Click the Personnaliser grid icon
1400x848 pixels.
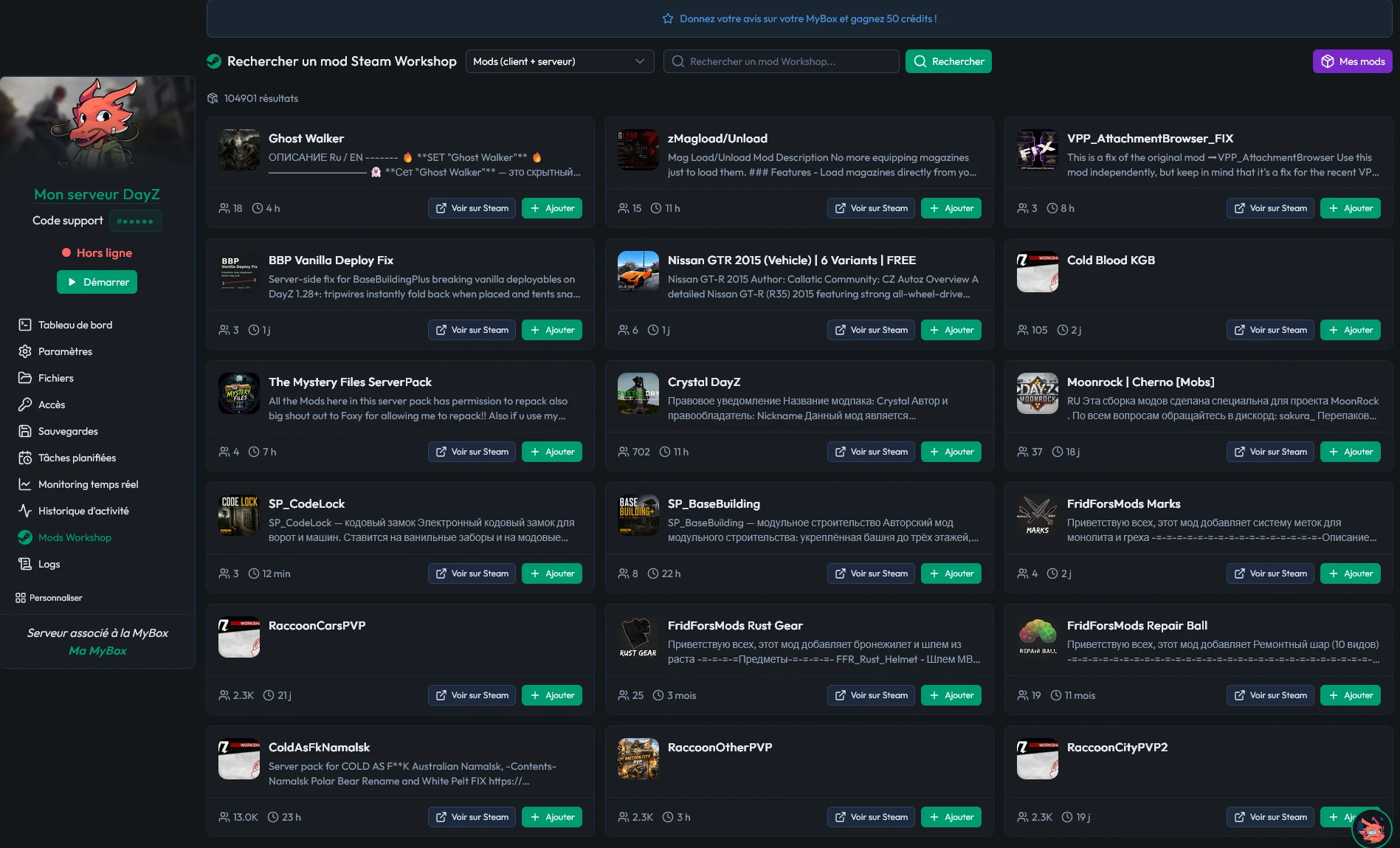pyautogui.click(x=21, y=598)
